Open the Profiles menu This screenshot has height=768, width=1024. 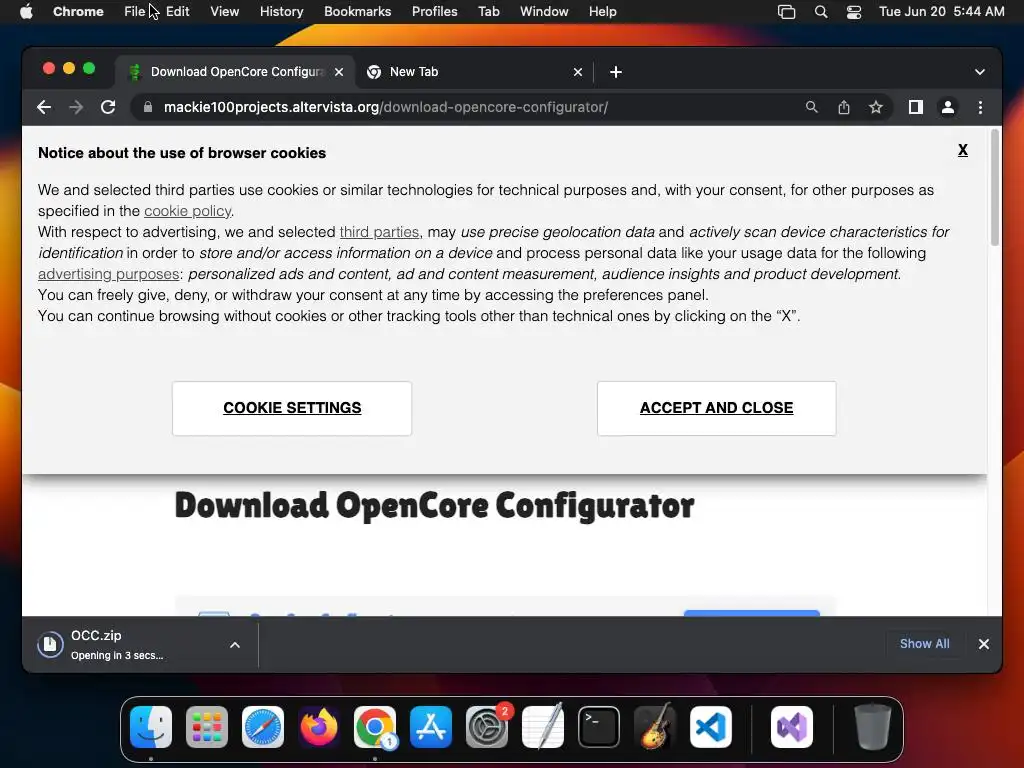coord(434,12)
